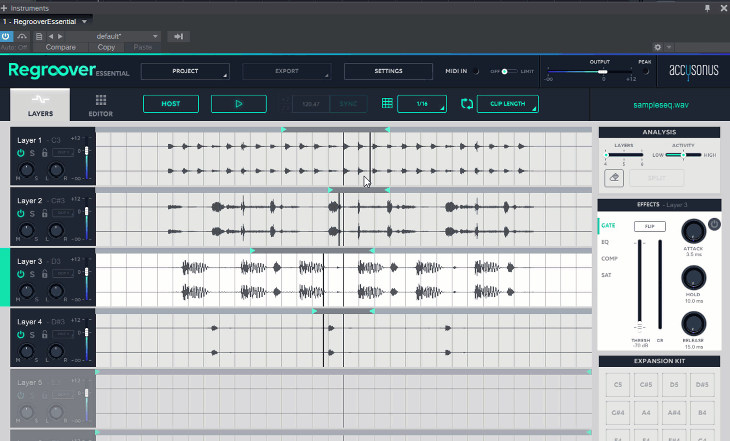Lock Layer 2 padlock icon

click(45, 213)
